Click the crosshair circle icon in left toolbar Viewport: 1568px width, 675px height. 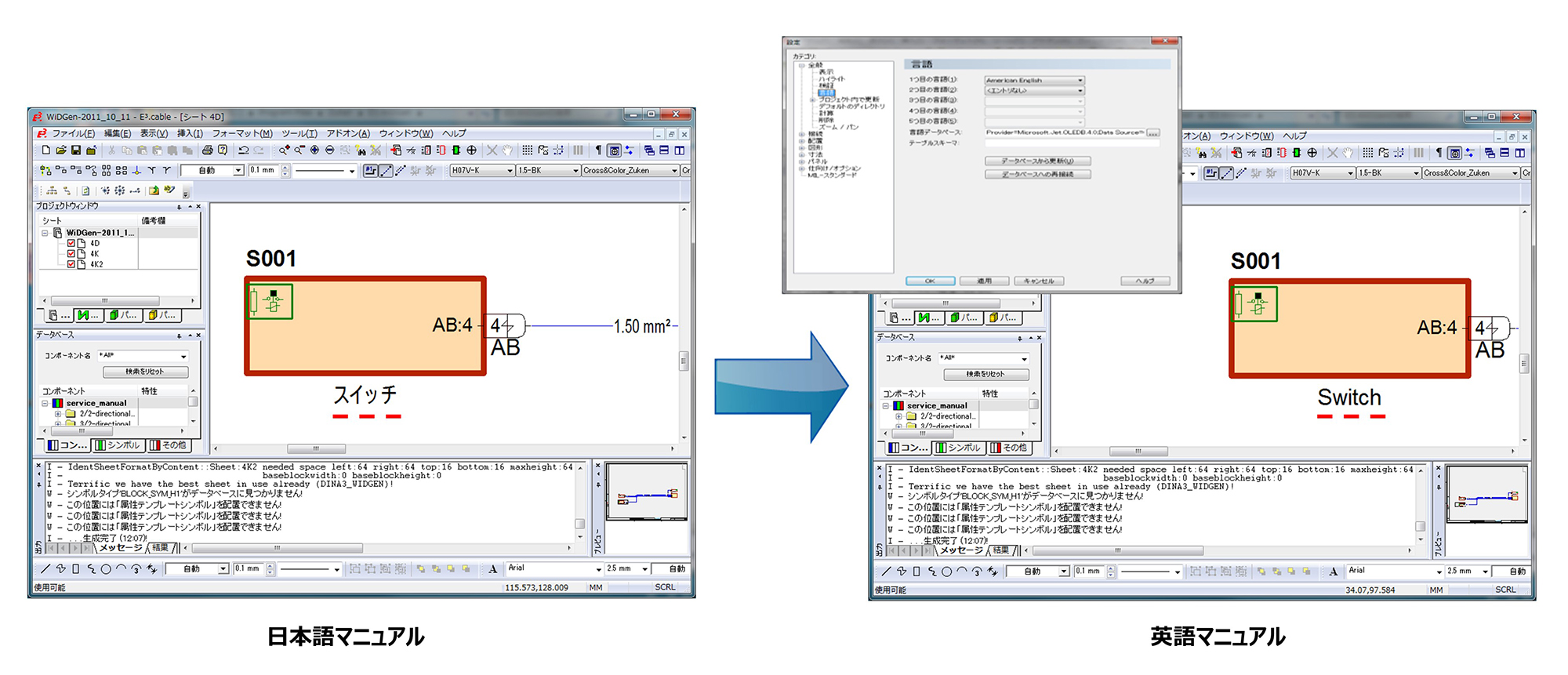click(x=471, y=151)
